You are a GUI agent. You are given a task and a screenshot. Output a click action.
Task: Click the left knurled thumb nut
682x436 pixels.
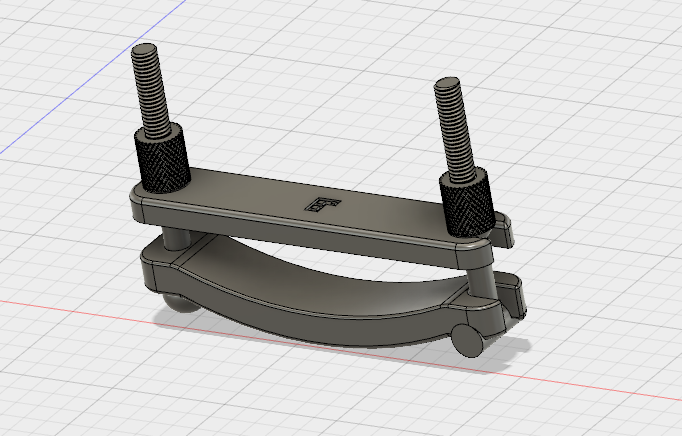162,158
